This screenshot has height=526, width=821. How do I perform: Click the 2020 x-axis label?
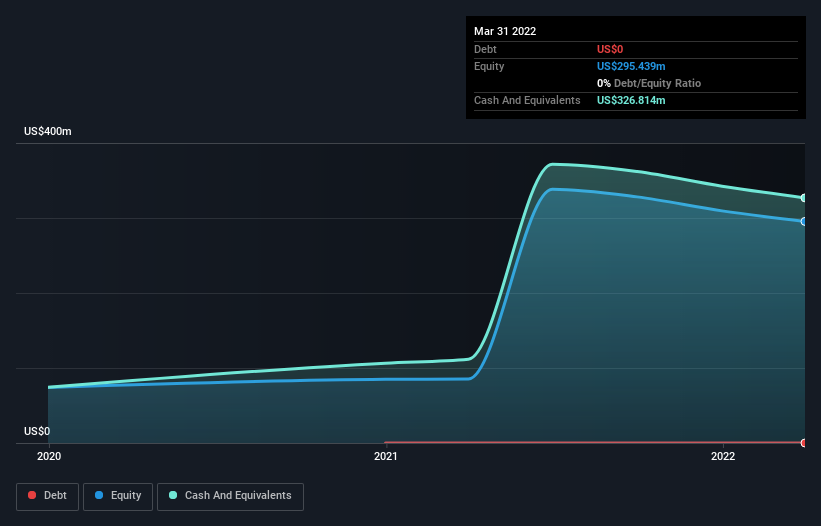49,456
